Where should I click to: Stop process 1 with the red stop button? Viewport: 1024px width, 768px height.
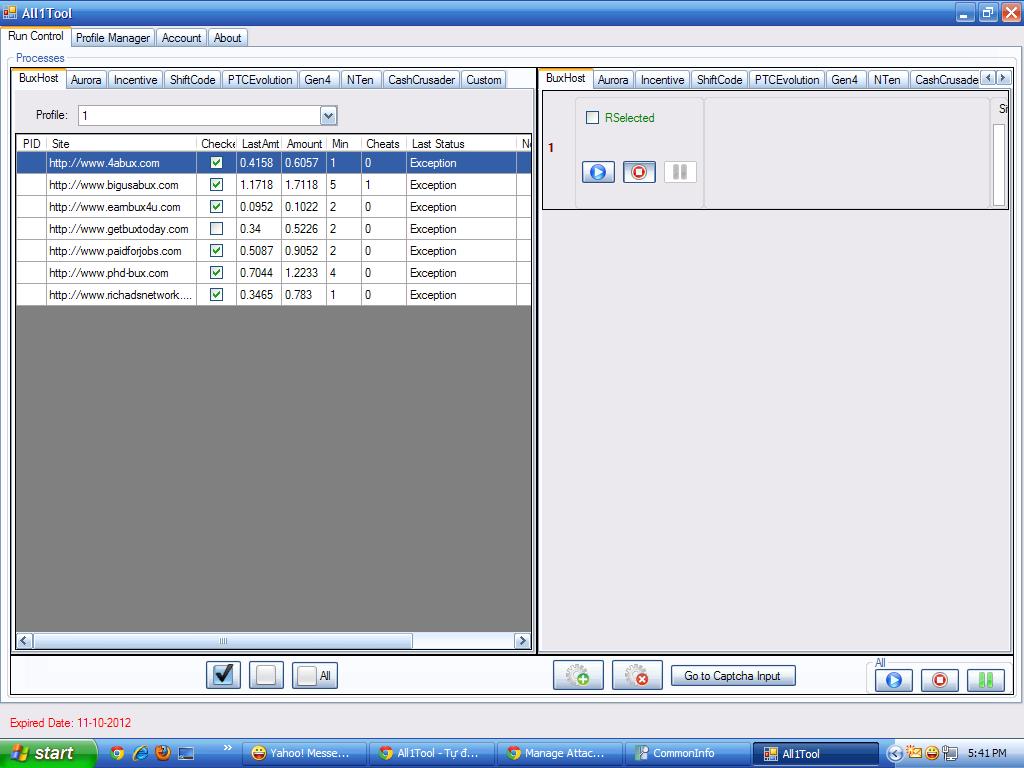(x=639, y=172)
